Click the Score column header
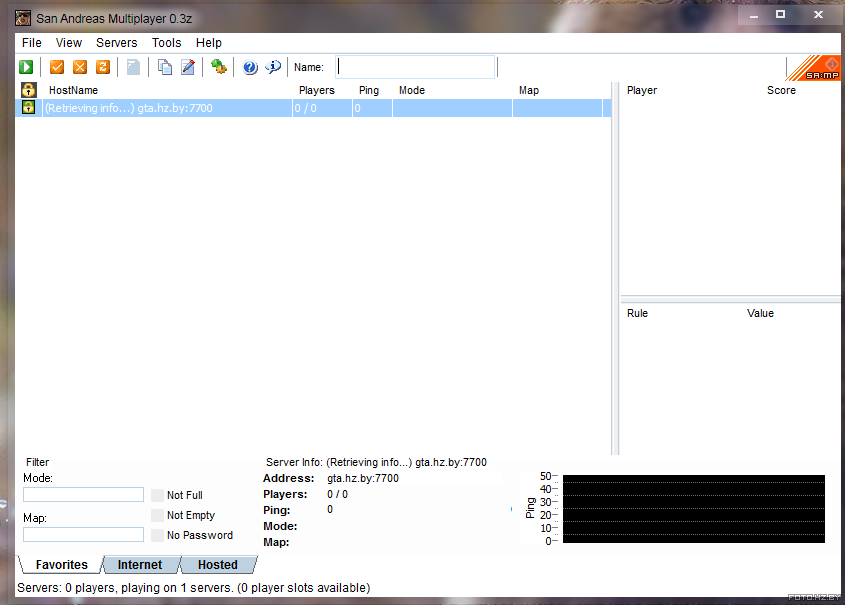845x605 pixels. pyautogui.click(x=781, y=90)
